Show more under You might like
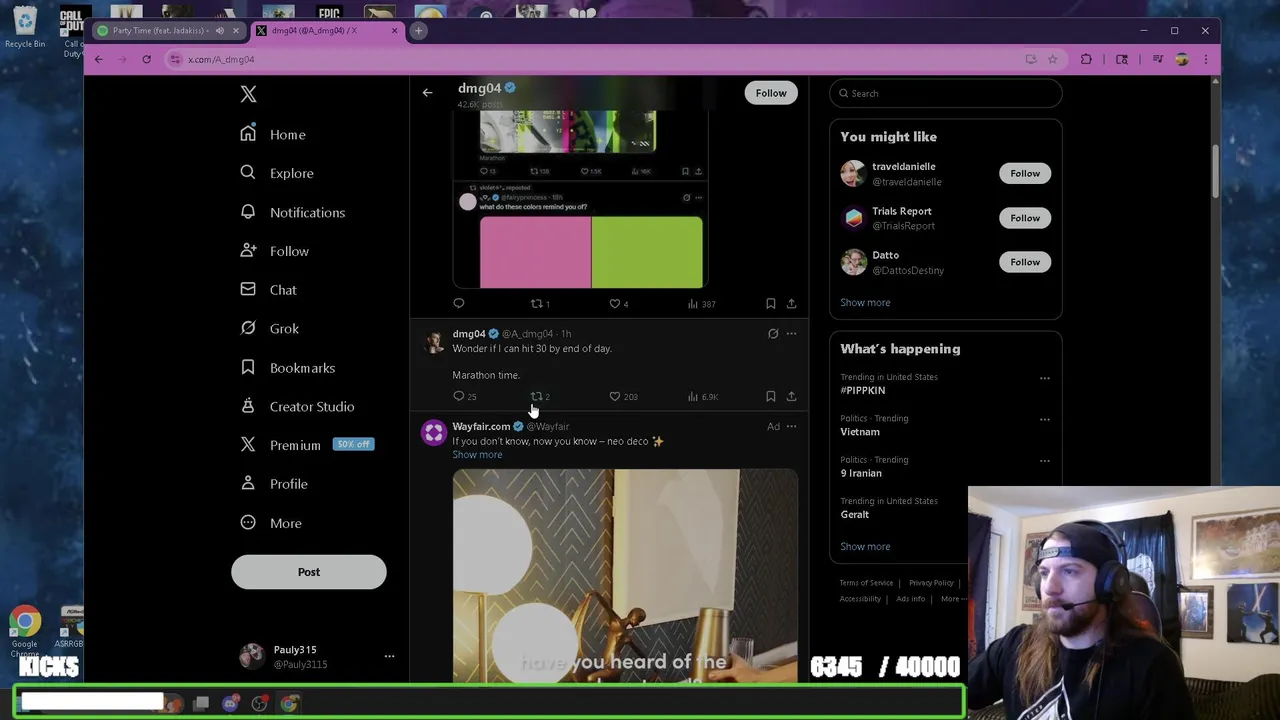The height and width of the screenshot is (720, 1280). (865, 302)
